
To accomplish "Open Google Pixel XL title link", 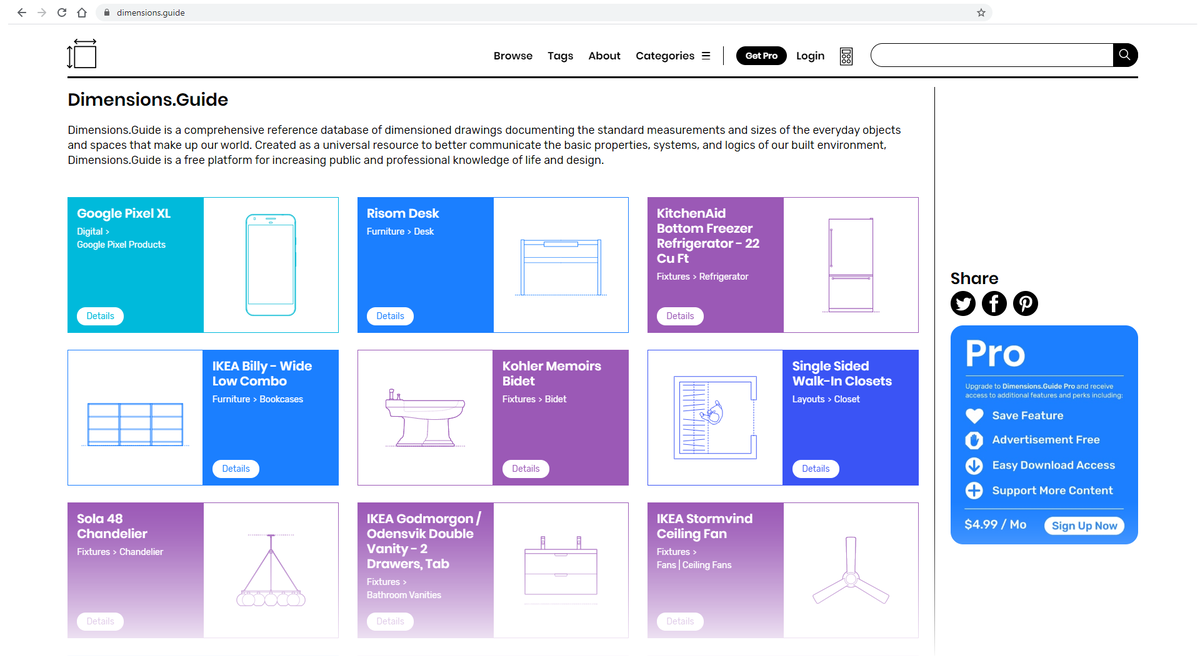I will point(124,214).
